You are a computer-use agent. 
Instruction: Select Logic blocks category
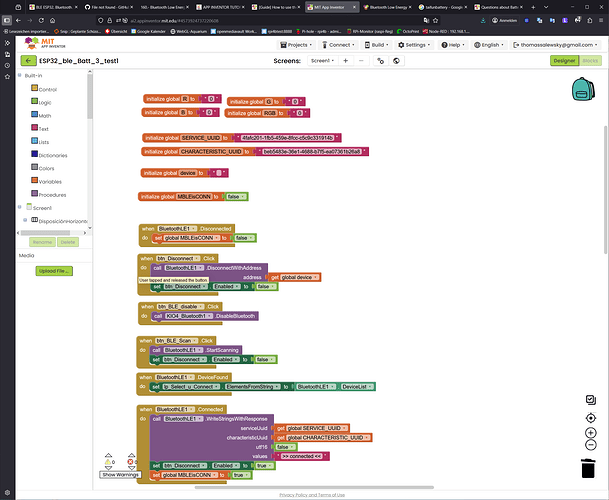click(x=41, y=102)
